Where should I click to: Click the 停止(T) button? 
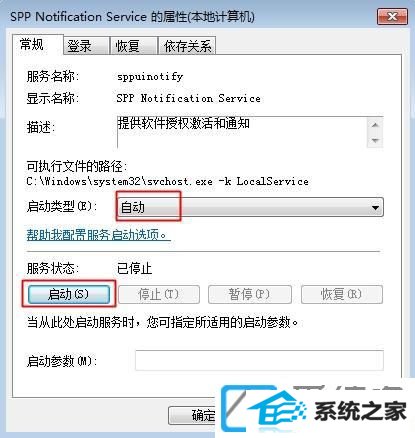[159, 294]
